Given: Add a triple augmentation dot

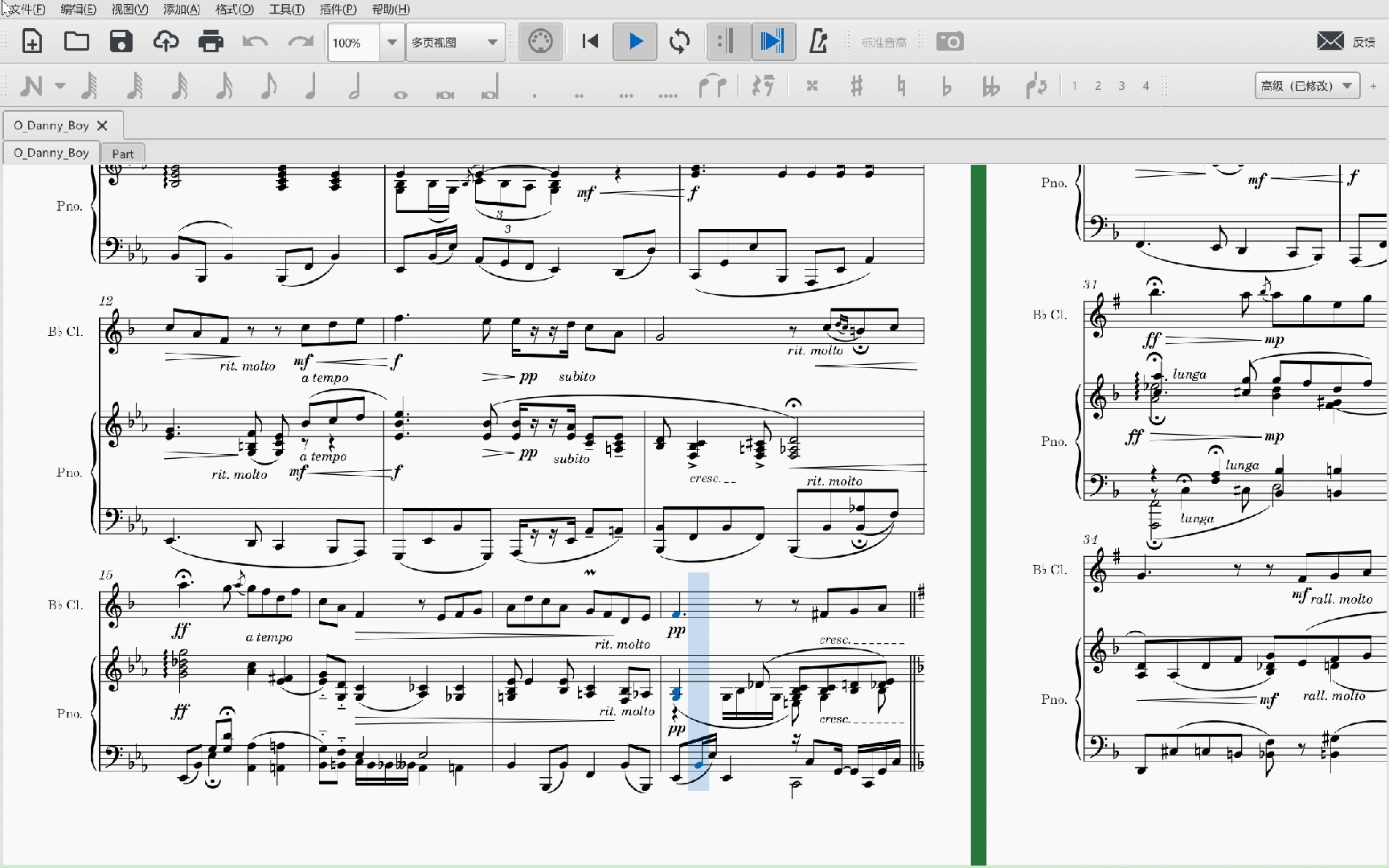Looking at the screenshot, I should point(626,95).
